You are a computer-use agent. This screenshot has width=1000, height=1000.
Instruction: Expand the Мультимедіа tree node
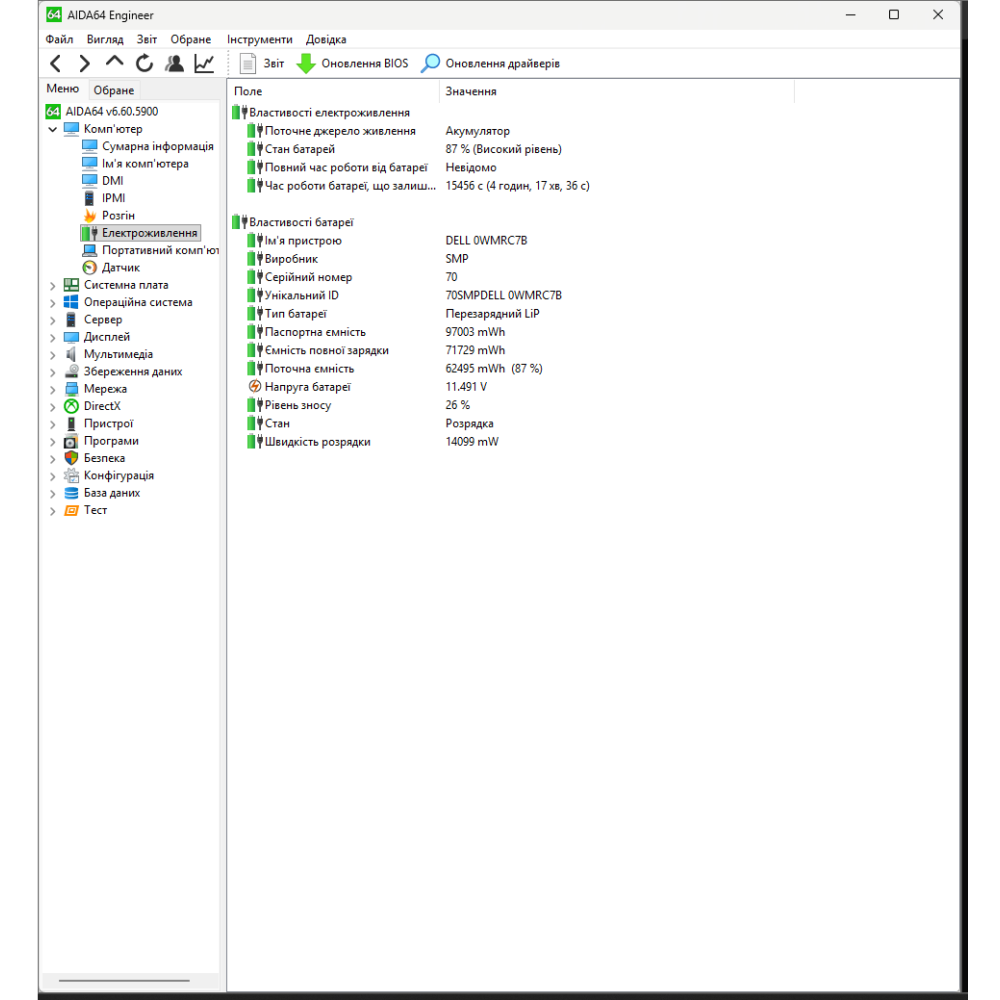click(53, 354)
